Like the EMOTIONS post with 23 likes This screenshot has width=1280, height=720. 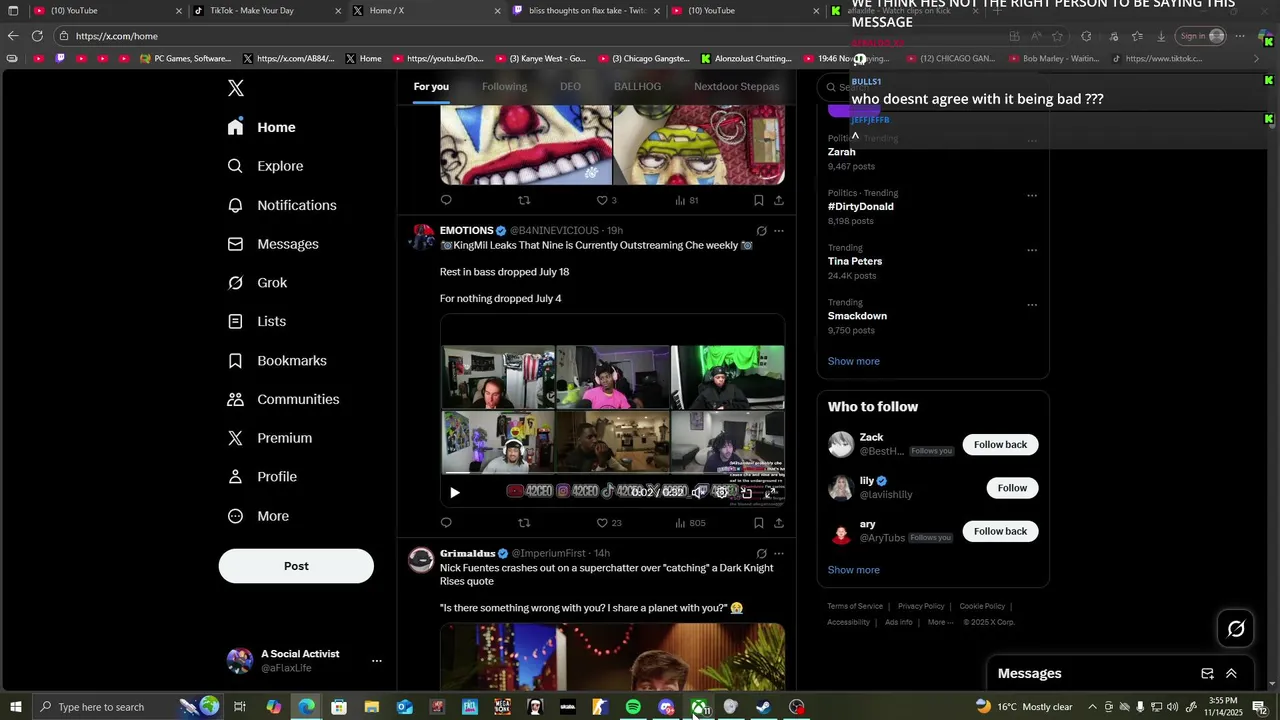point(609,522)
